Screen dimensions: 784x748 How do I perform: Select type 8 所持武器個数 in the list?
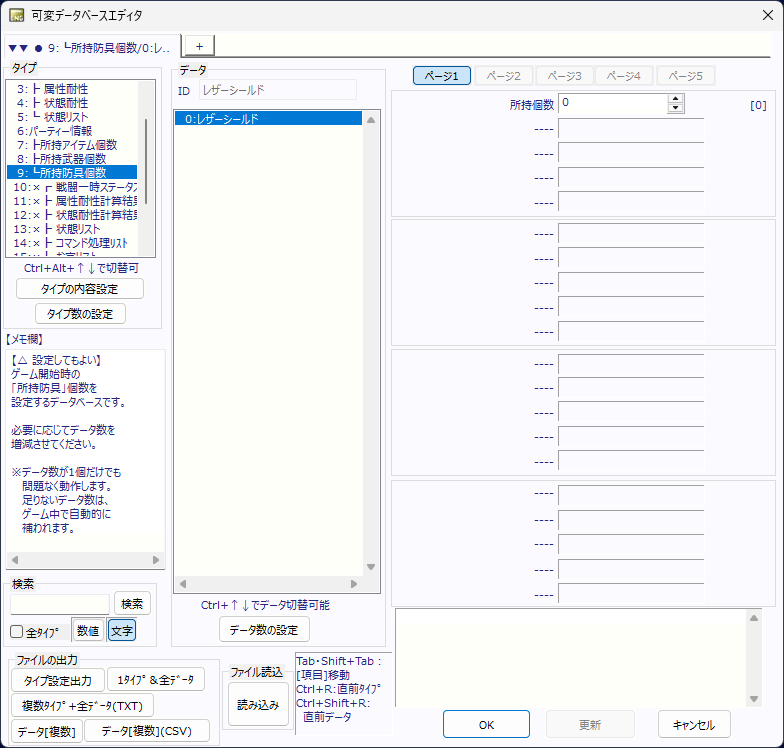[x=68, y=159]
